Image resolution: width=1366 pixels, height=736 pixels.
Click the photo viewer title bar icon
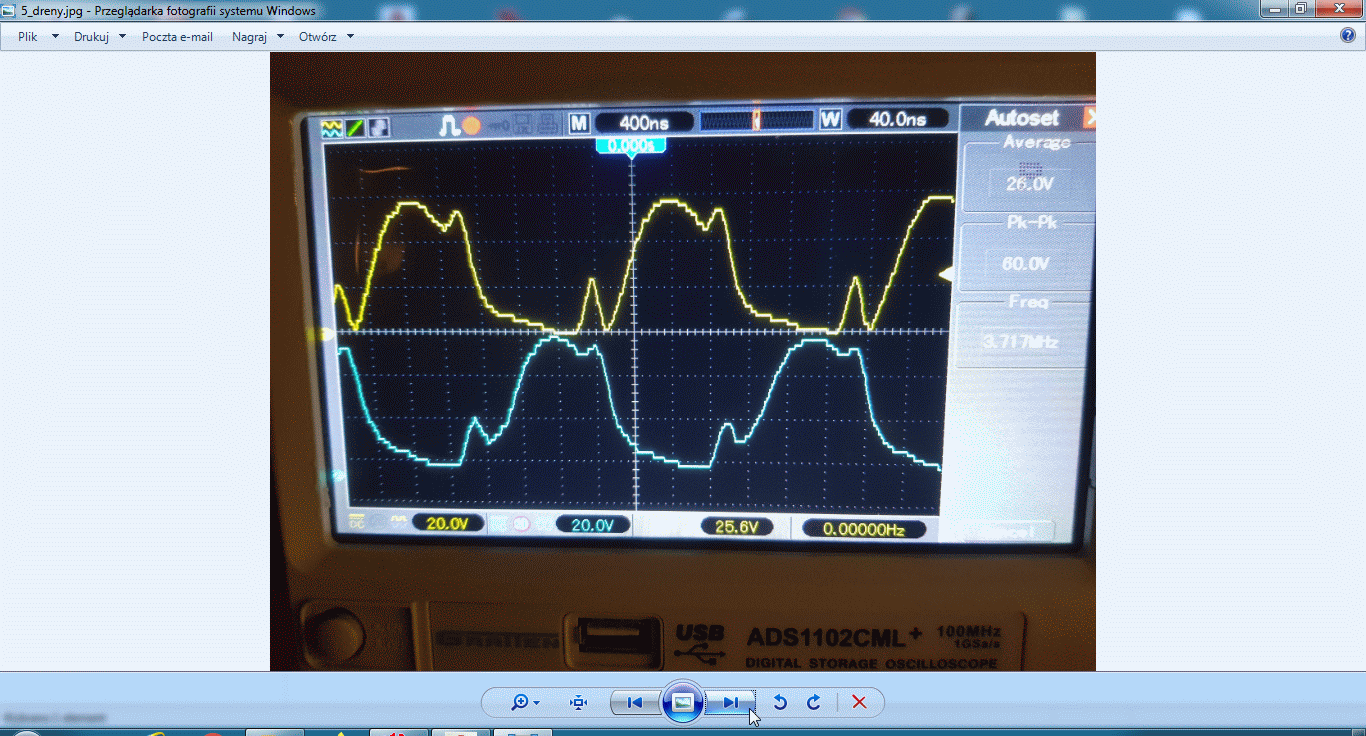click(10, 11)
